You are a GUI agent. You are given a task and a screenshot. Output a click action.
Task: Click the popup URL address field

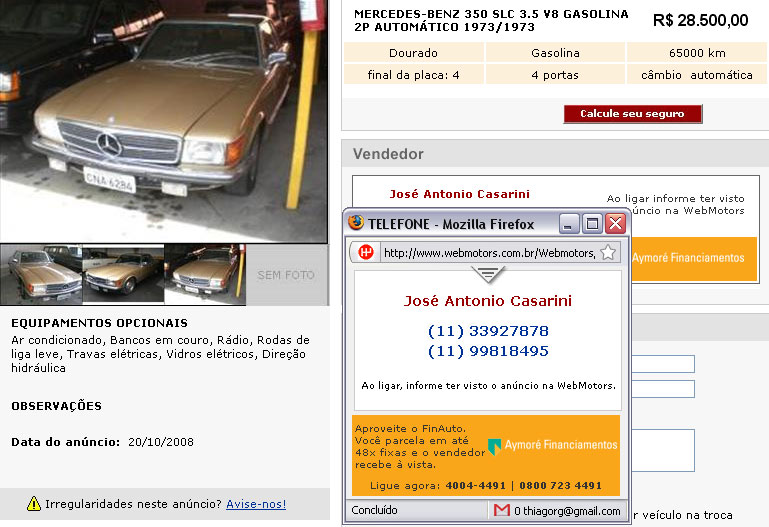point(489,253)
